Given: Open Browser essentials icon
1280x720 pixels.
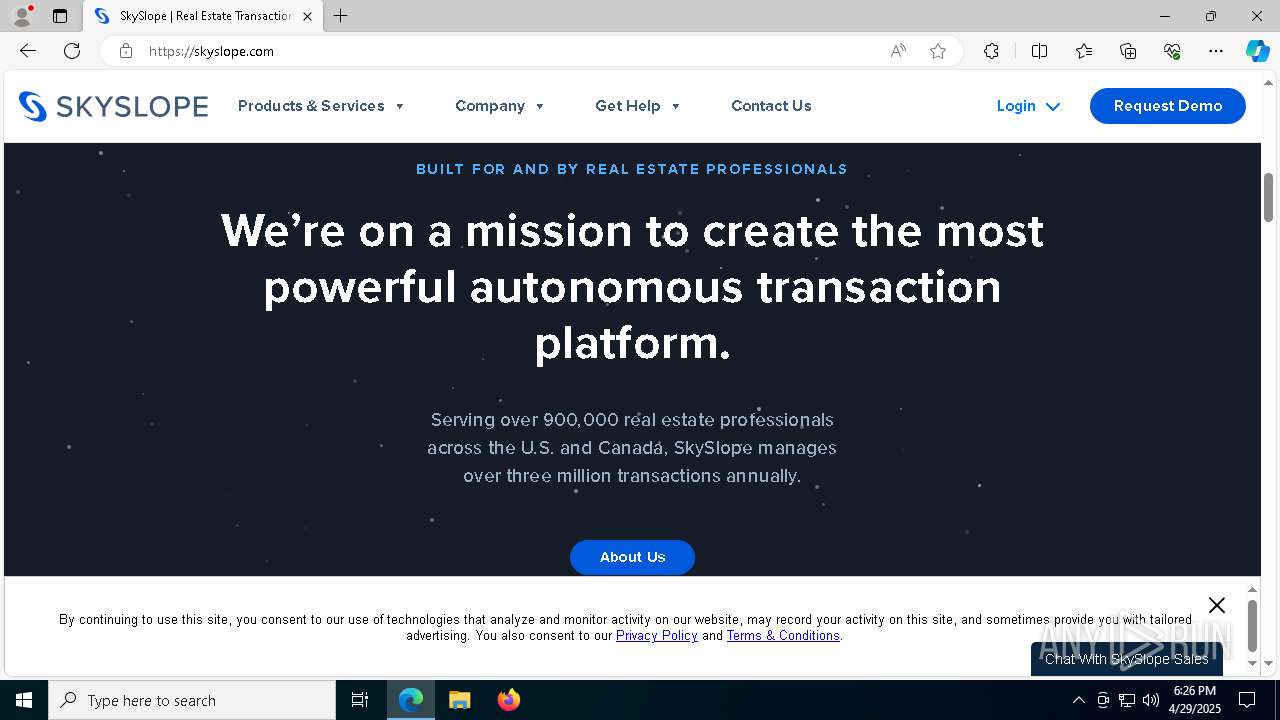Looking at the screenshot, I should pyautogui.click(x=1172, y=51).
